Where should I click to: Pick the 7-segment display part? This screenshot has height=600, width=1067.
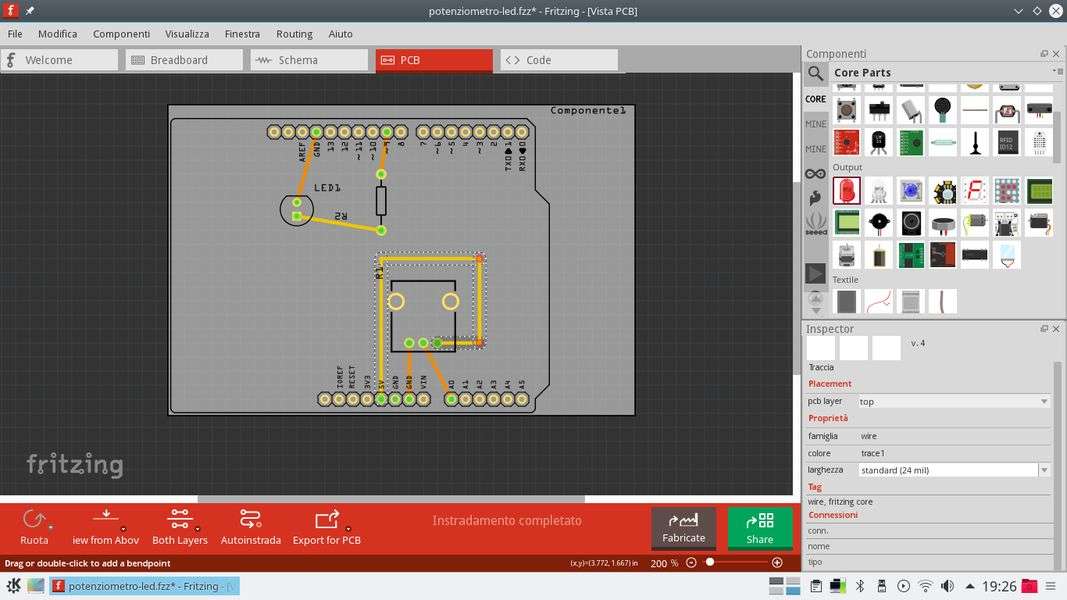974,190
